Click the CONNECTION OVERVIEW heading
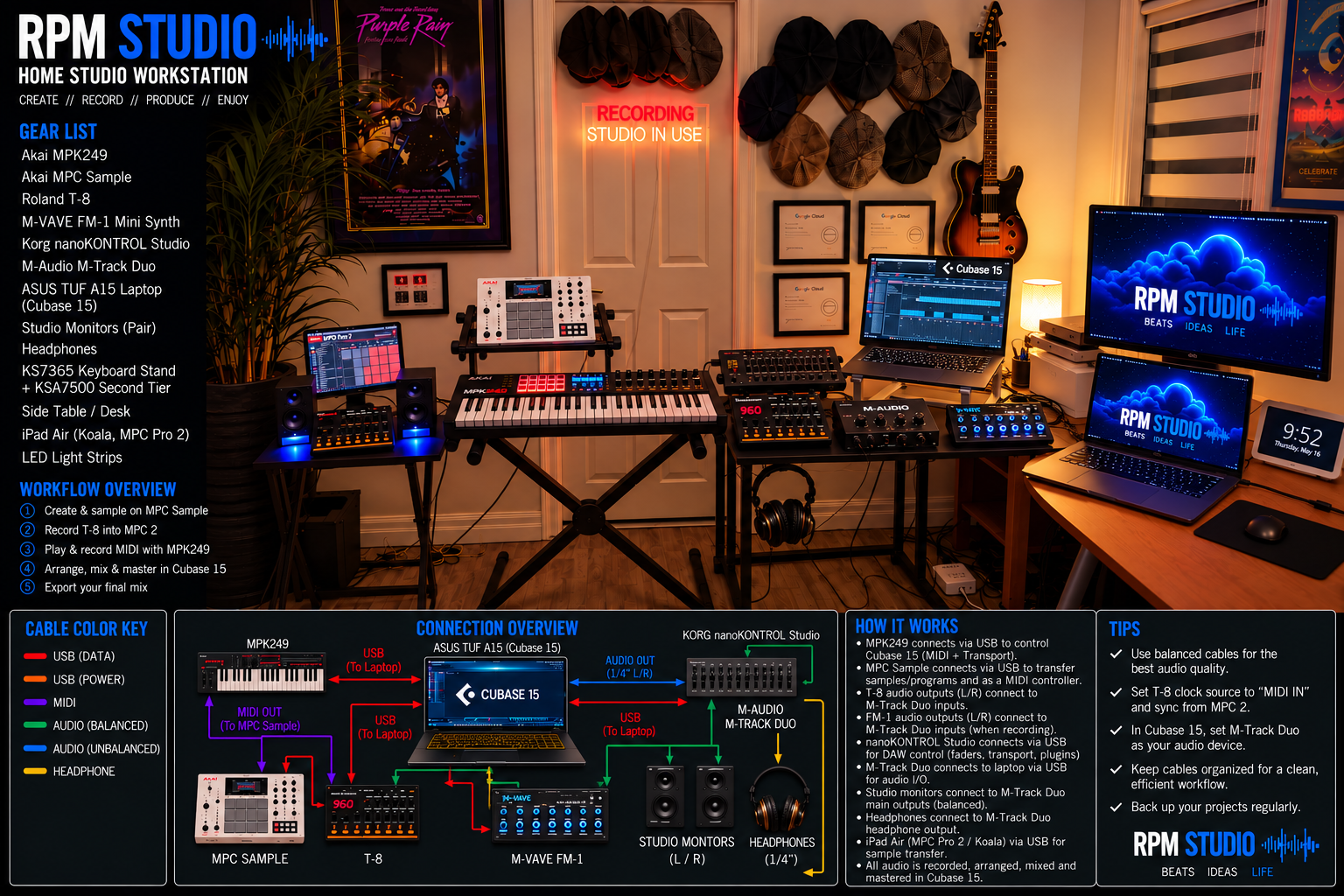 click(497, 628)
